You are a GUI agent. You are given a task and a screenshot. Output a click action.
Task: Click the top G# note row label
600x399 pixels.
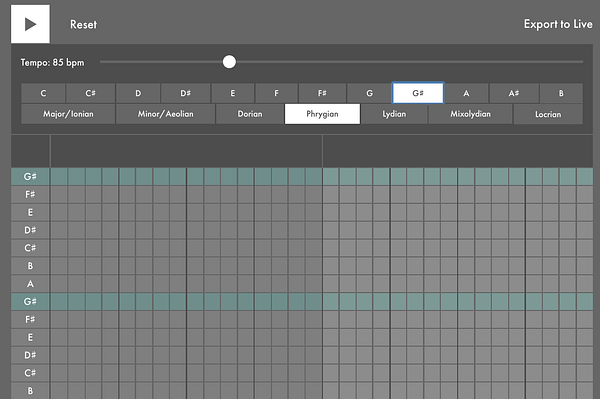[x=30, y=177]
